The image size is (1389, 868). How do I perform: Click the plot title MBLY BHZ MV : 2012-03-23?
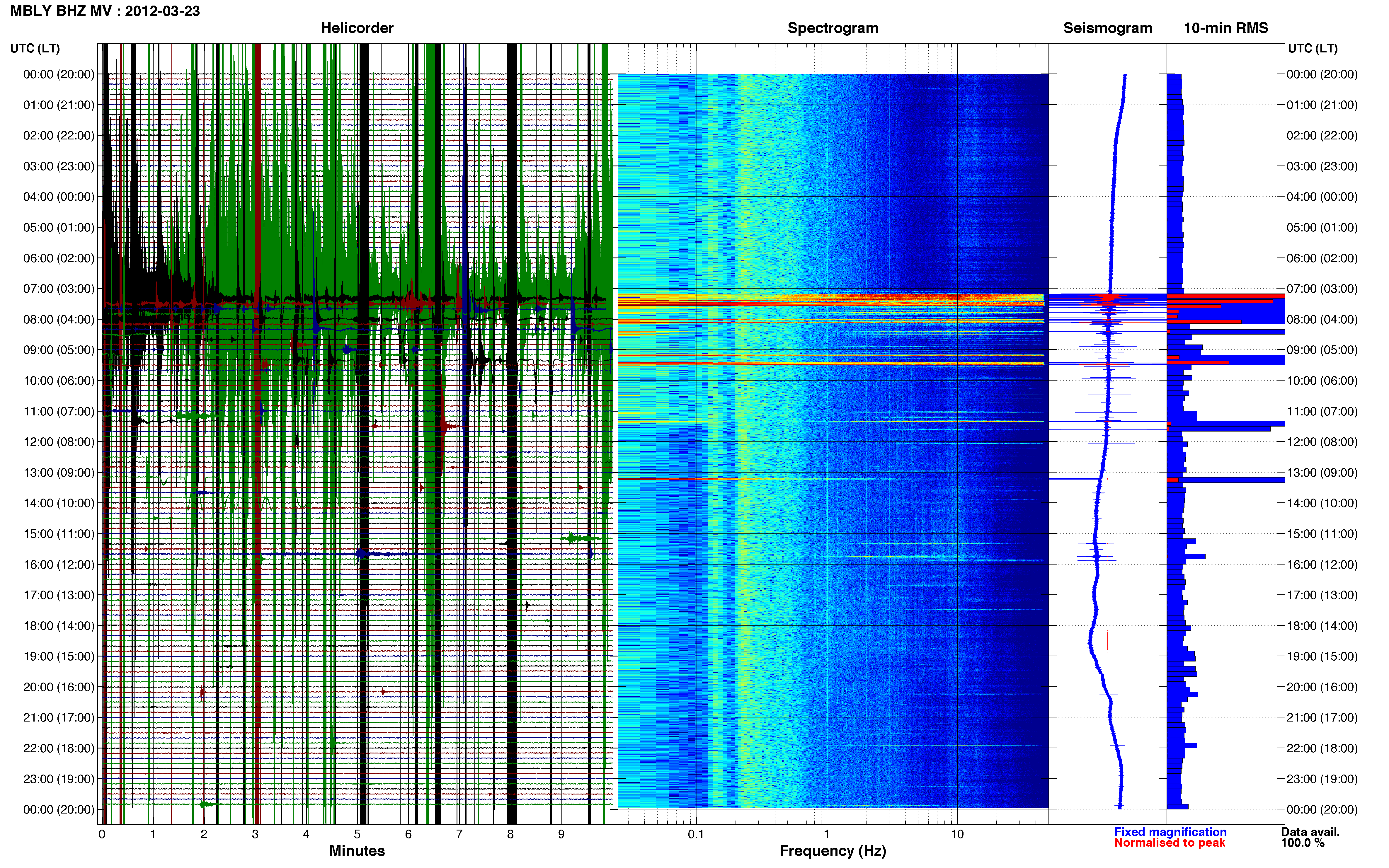click(x=105, y=11)
